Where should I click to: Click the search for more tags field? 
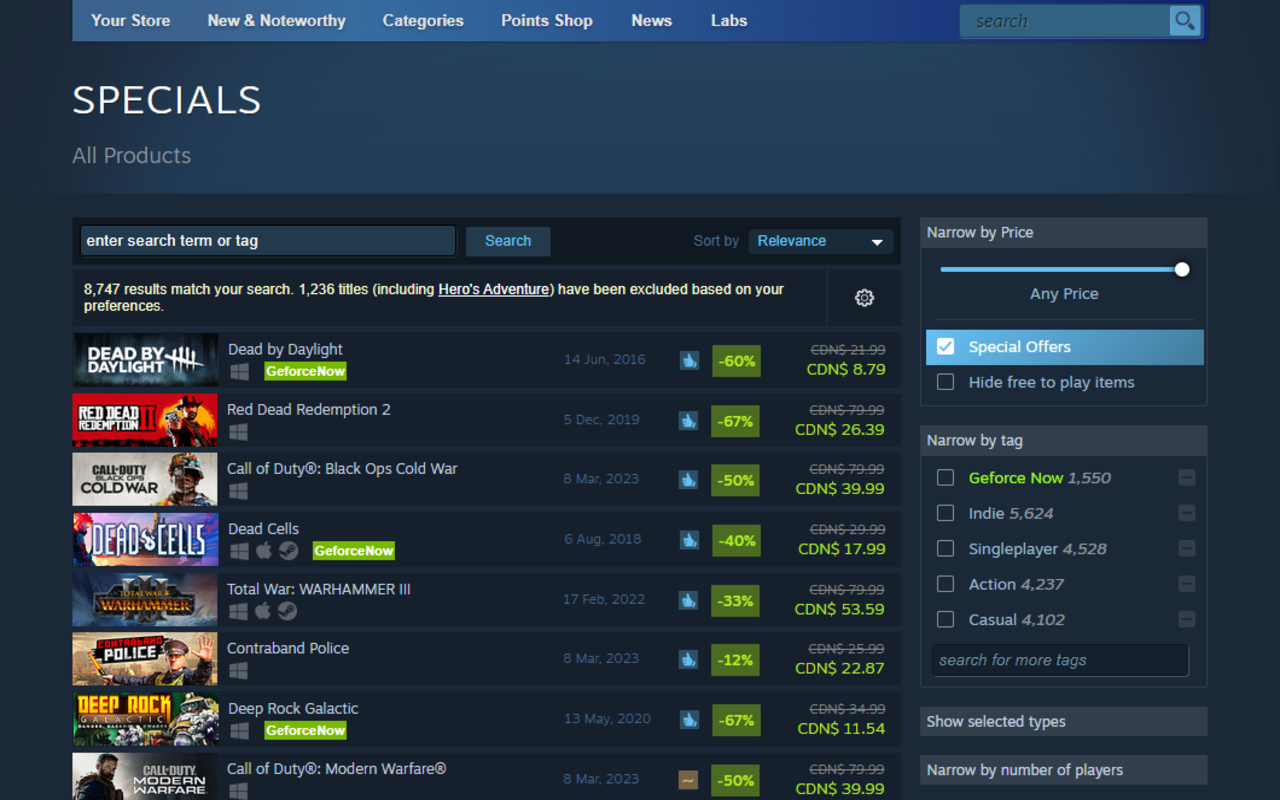point(1060,660)
